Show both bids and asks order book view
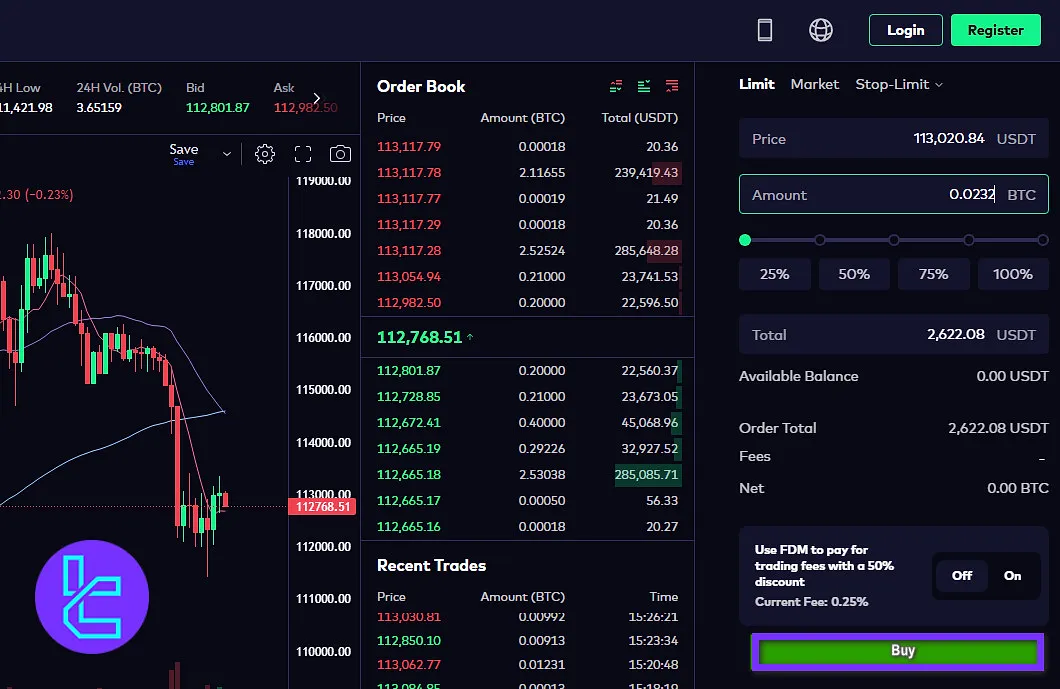This screenshot has width=1060, height=689. tap(616, 86)
